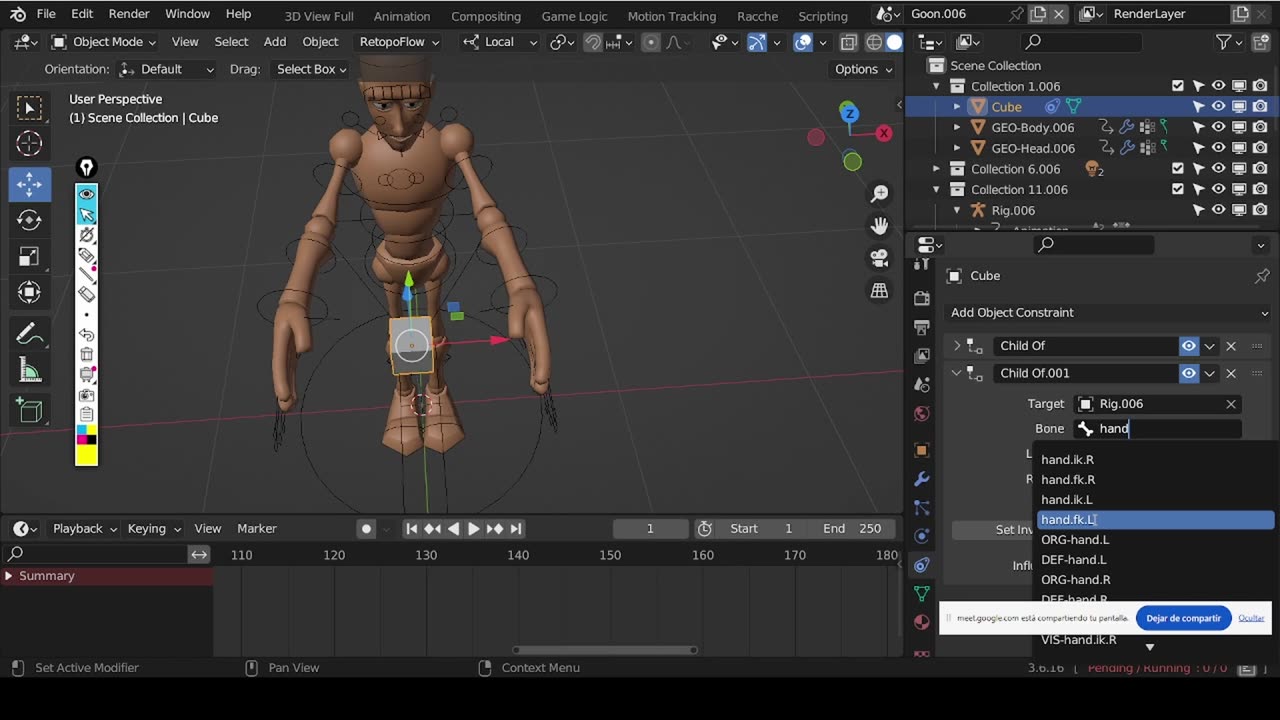Open the Render menu
Viewport: 1280px width, 720px height.
point(129,14)
